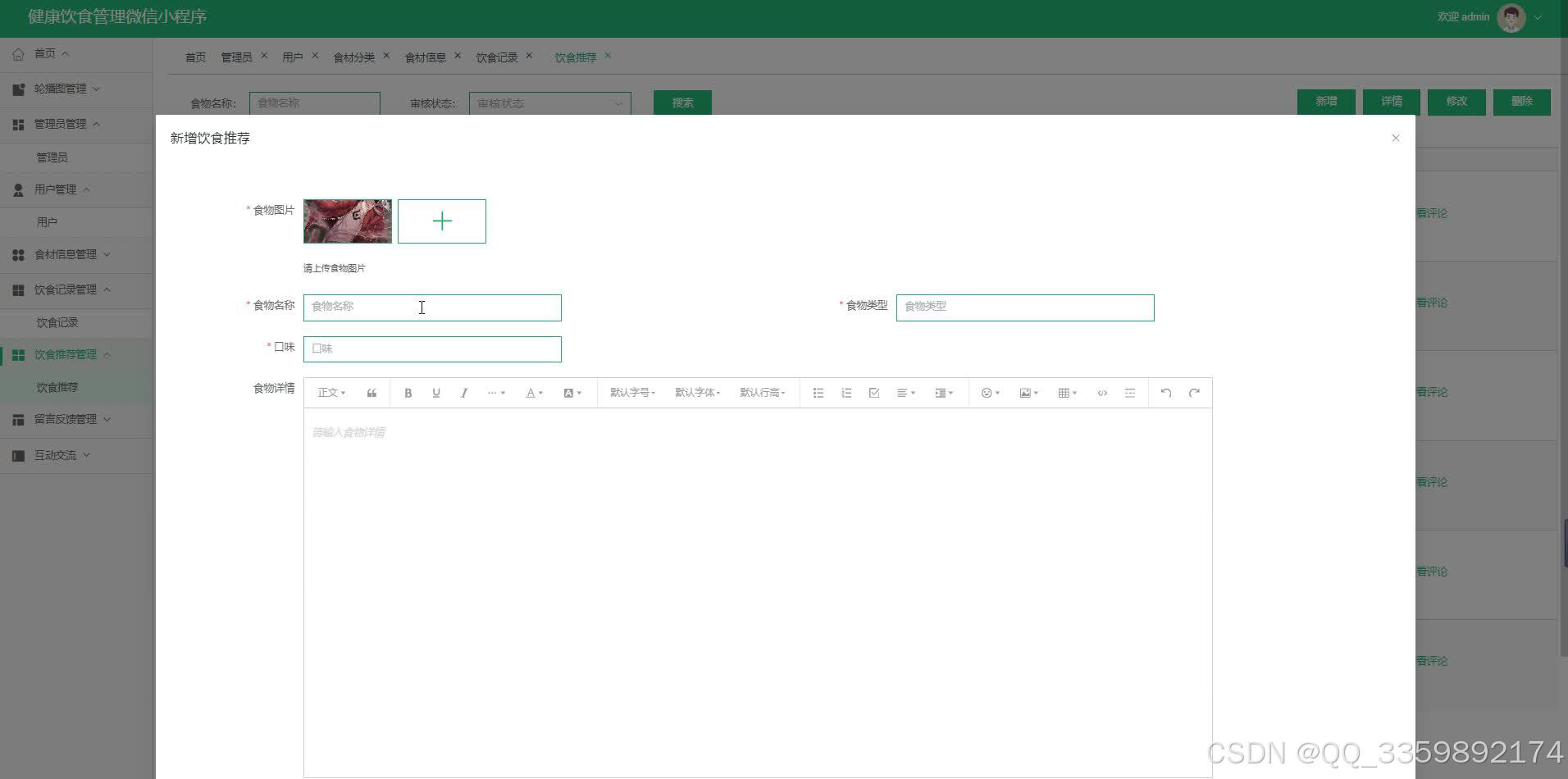This screenshot has width=1568, height=779.
Task: Close the 饮食推荐 tab
Action: coord(608,56)
